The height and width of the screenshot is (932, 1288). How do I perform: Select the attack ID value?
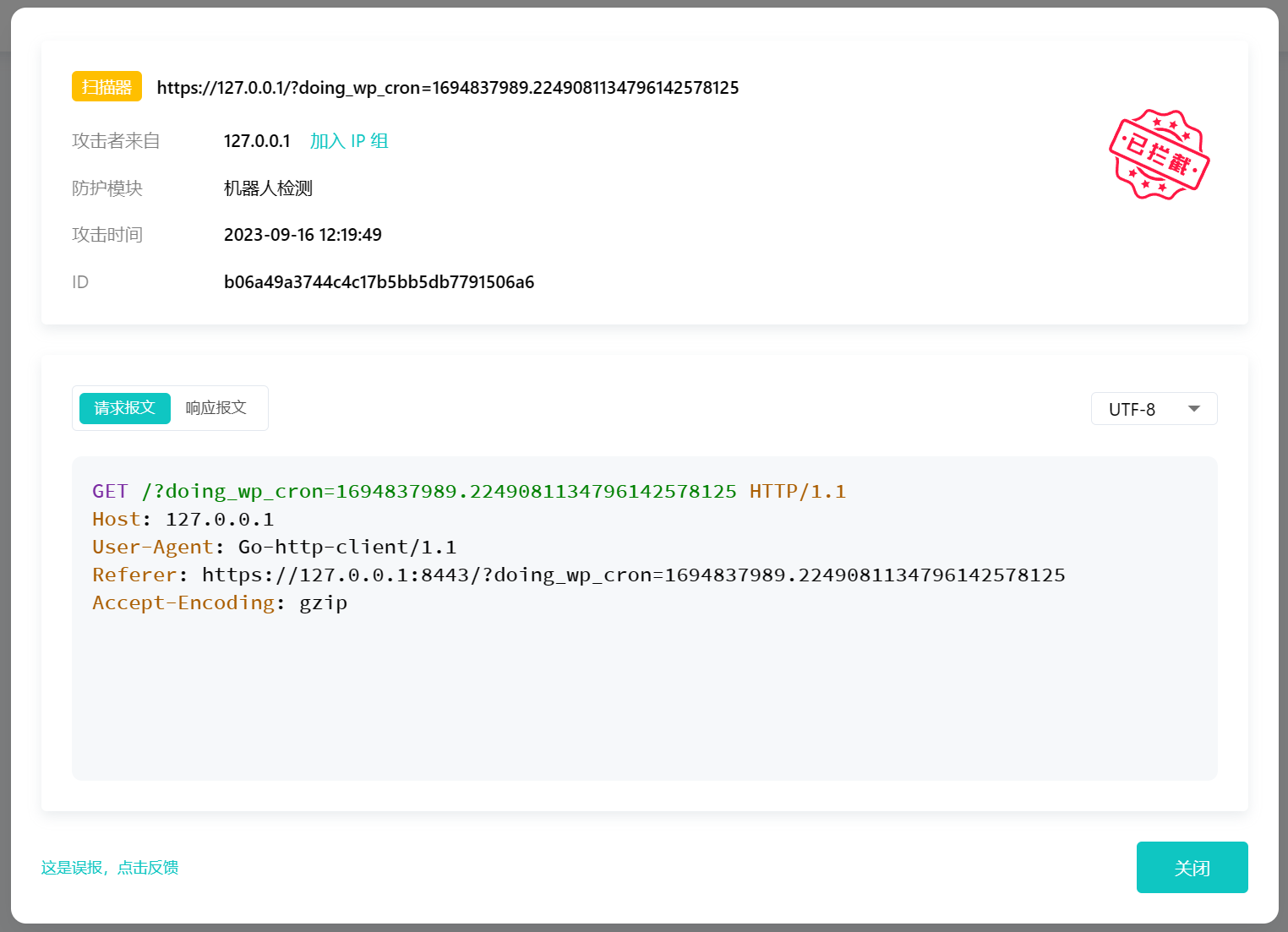(379, 281)
